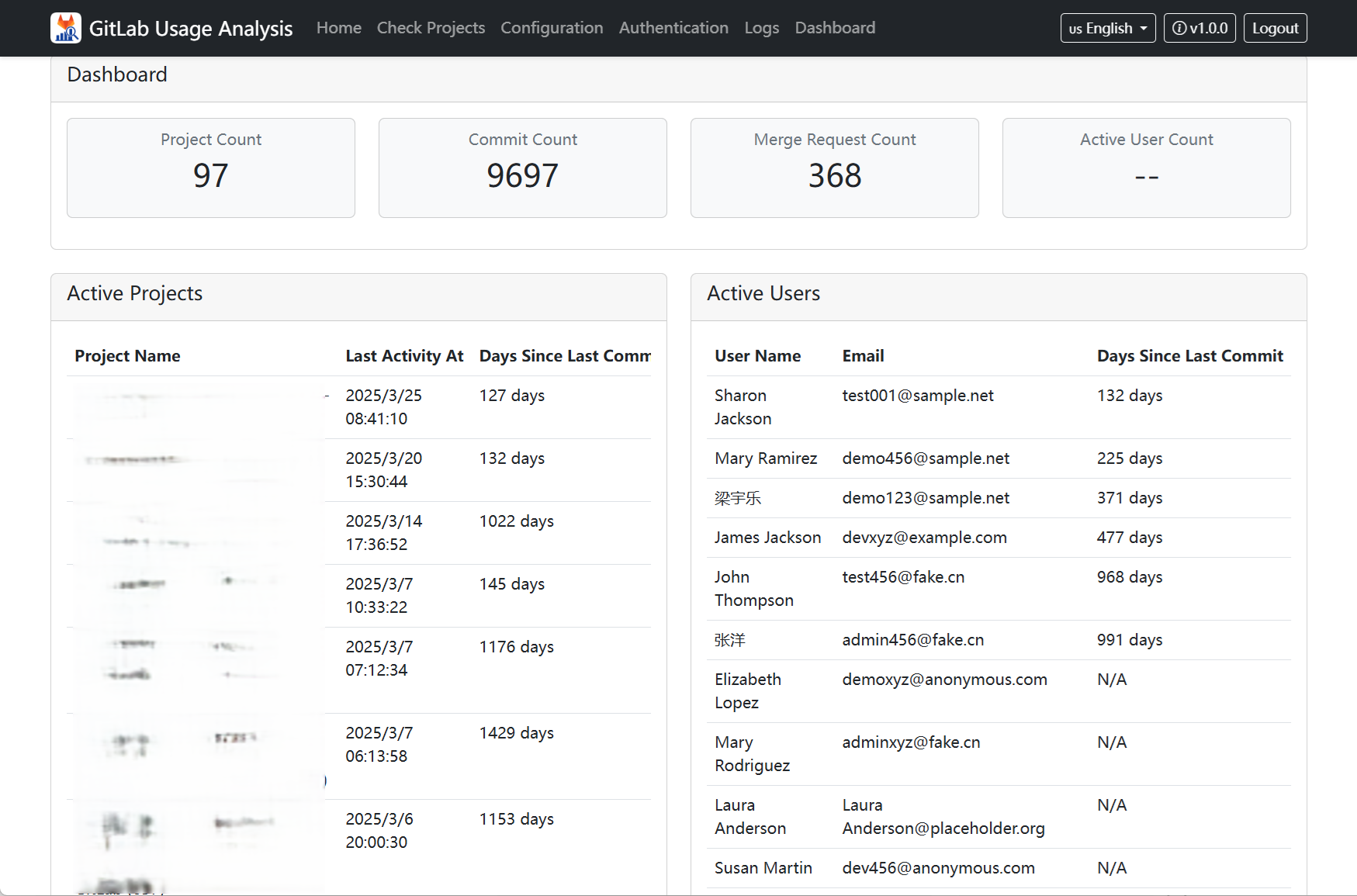This screenshot has width=1357, height=896.
Task: Click the 2025/3/6 20:00:30 activity cell
Action: 379,831
